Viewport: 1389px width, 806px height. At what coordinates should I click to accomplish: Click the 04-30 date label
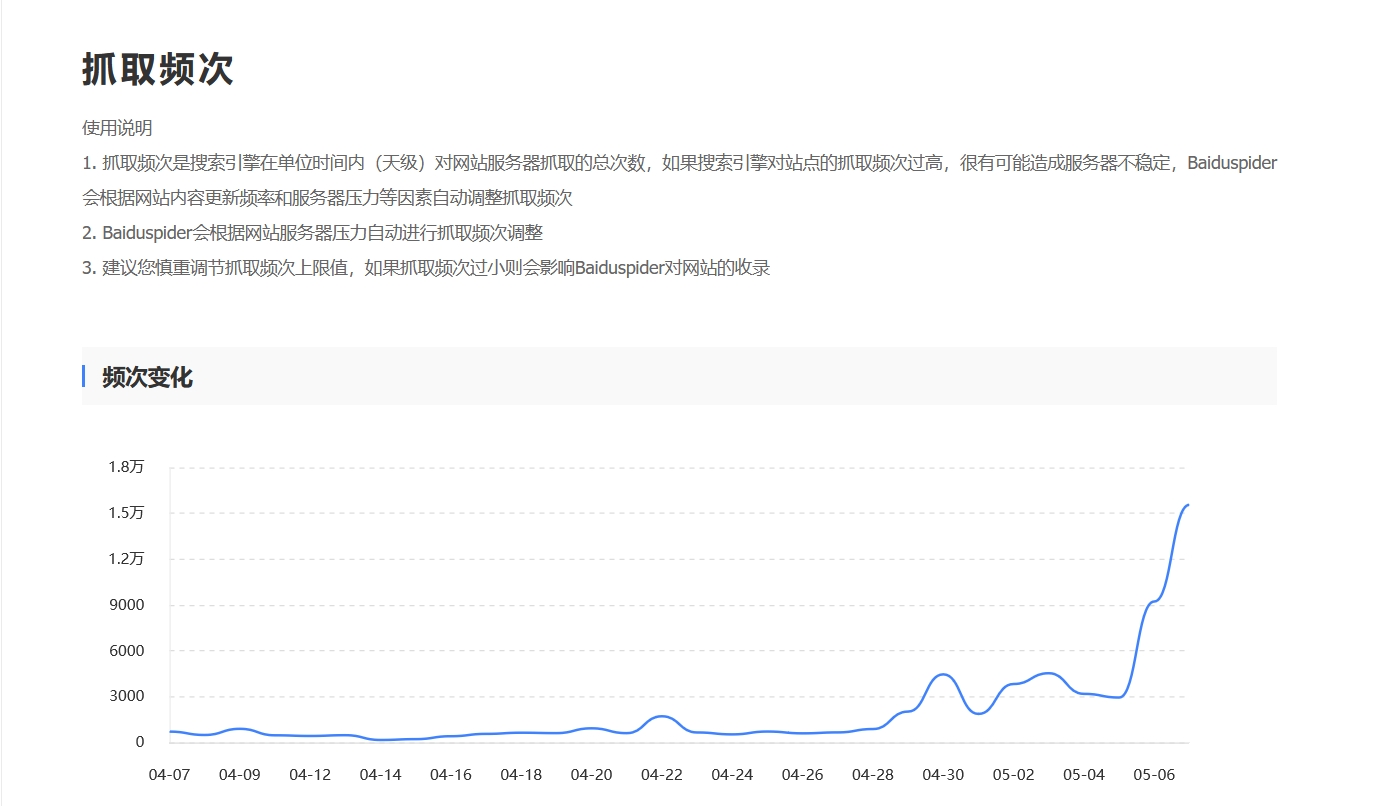[944, 775]
